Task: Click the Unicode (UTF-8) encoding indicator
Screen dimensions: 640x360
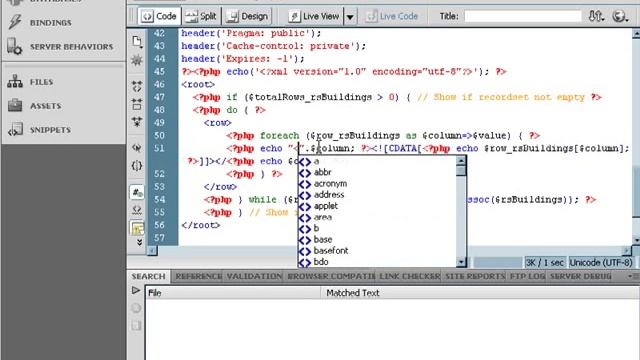Action: coord(601,262)
